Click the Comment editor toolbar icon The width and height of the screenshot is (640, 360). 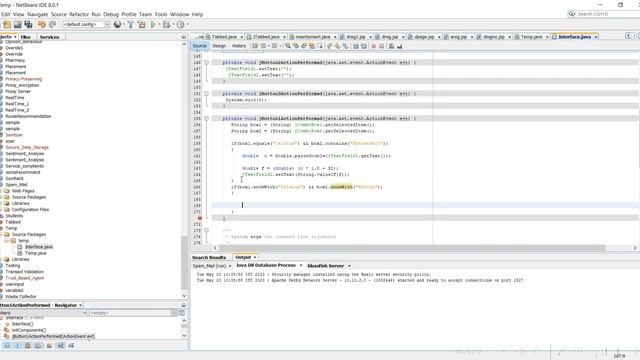tap(391, 46)
